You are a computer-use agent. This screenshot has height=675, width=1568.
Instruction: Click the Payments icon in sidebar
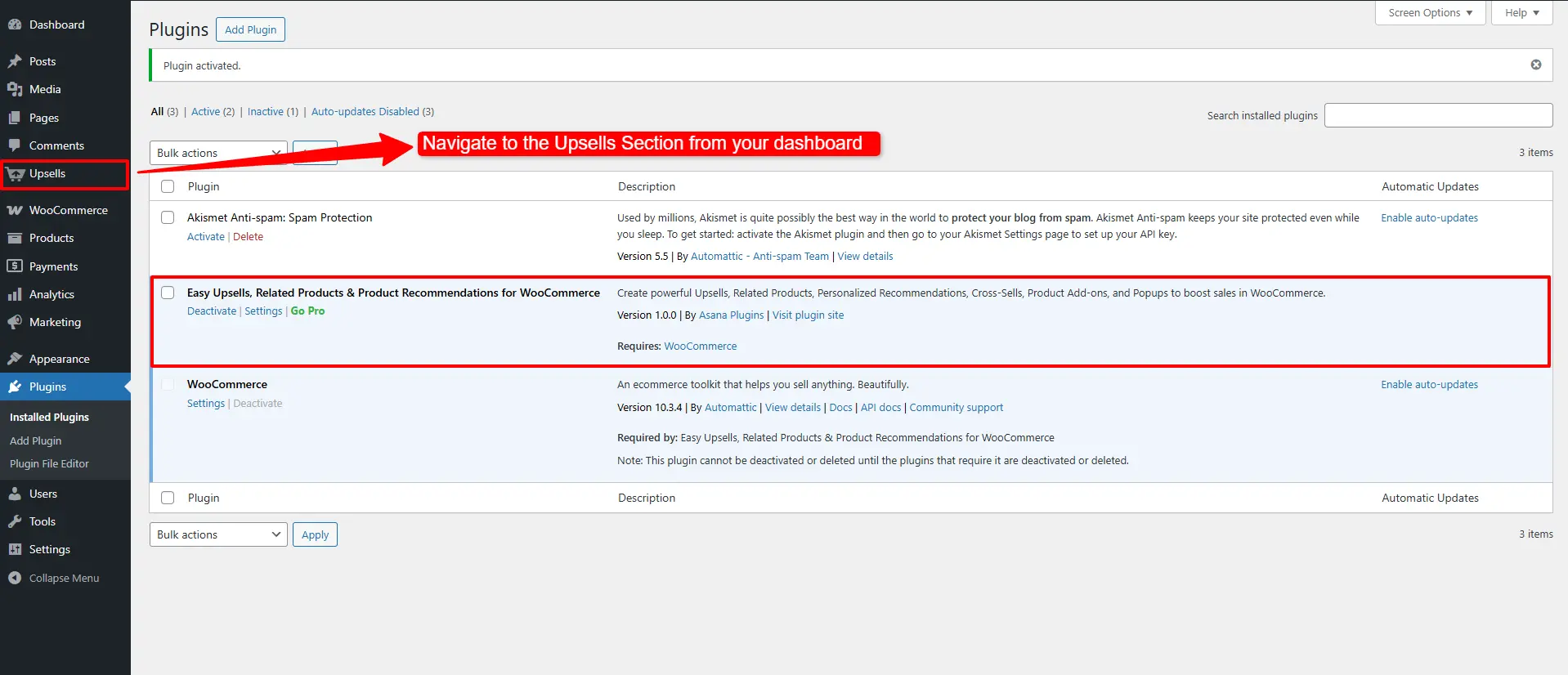click(x=15, y=266)
